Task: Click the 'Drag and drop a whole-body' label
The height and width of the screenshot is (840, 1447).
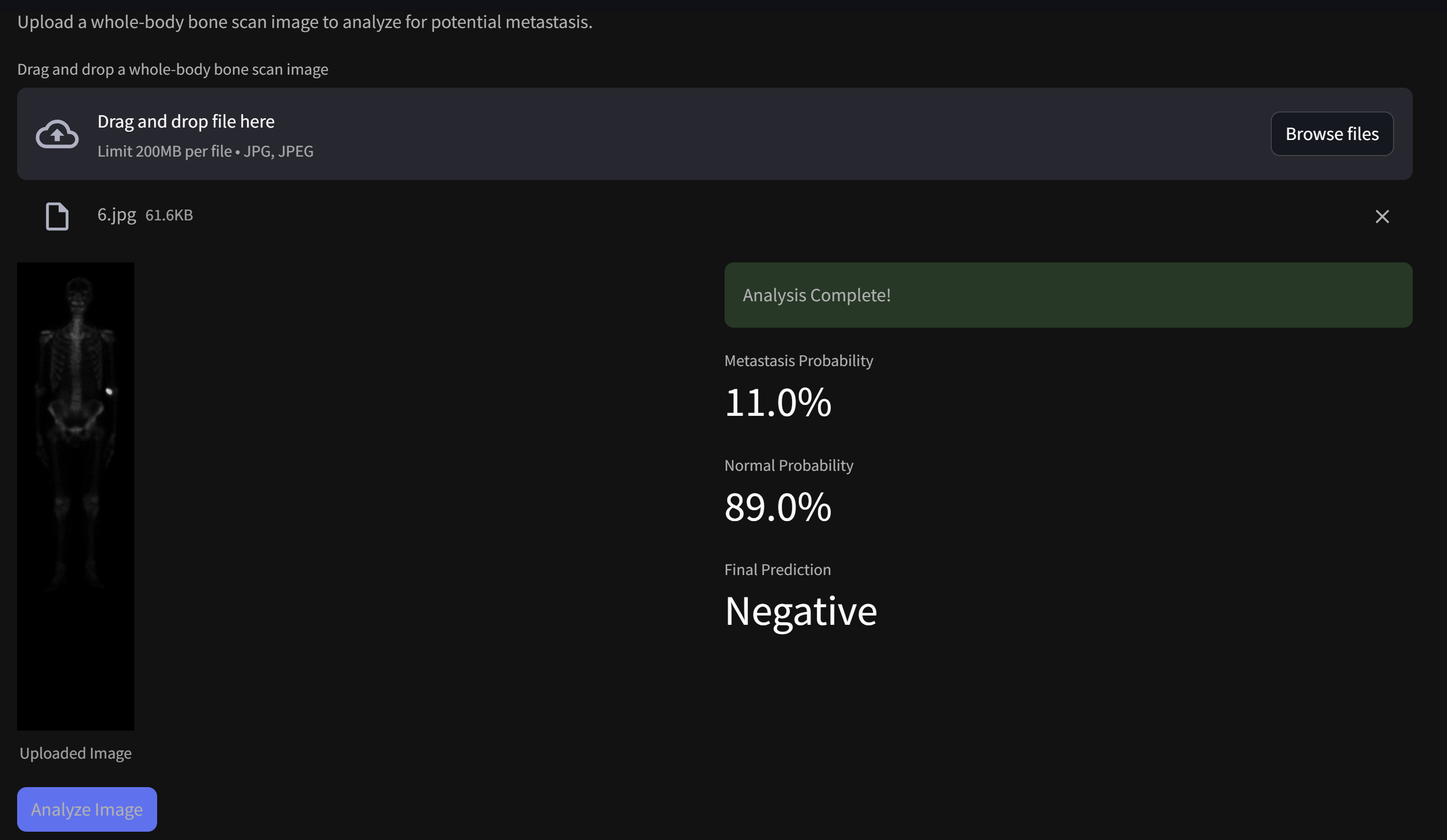Action: [172, 69]
